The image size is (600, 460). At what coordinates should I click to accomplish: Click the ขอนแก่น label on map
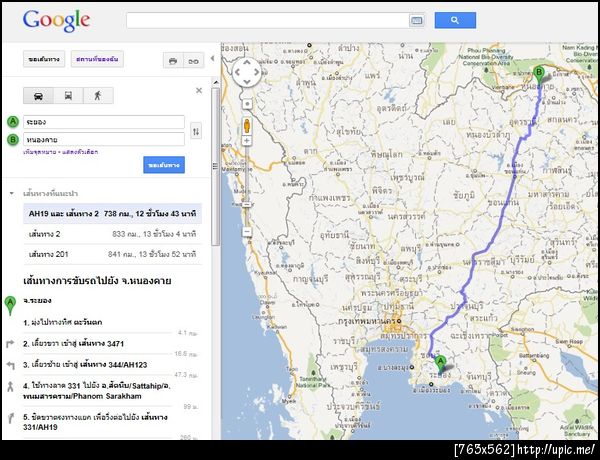[503, 203]
